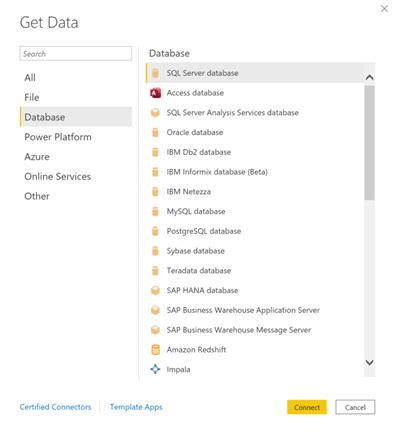Click the Amazon Redshift icon
Image resolution: width=395 pixels, height=434 pixels.
click(x=155, y=350)
